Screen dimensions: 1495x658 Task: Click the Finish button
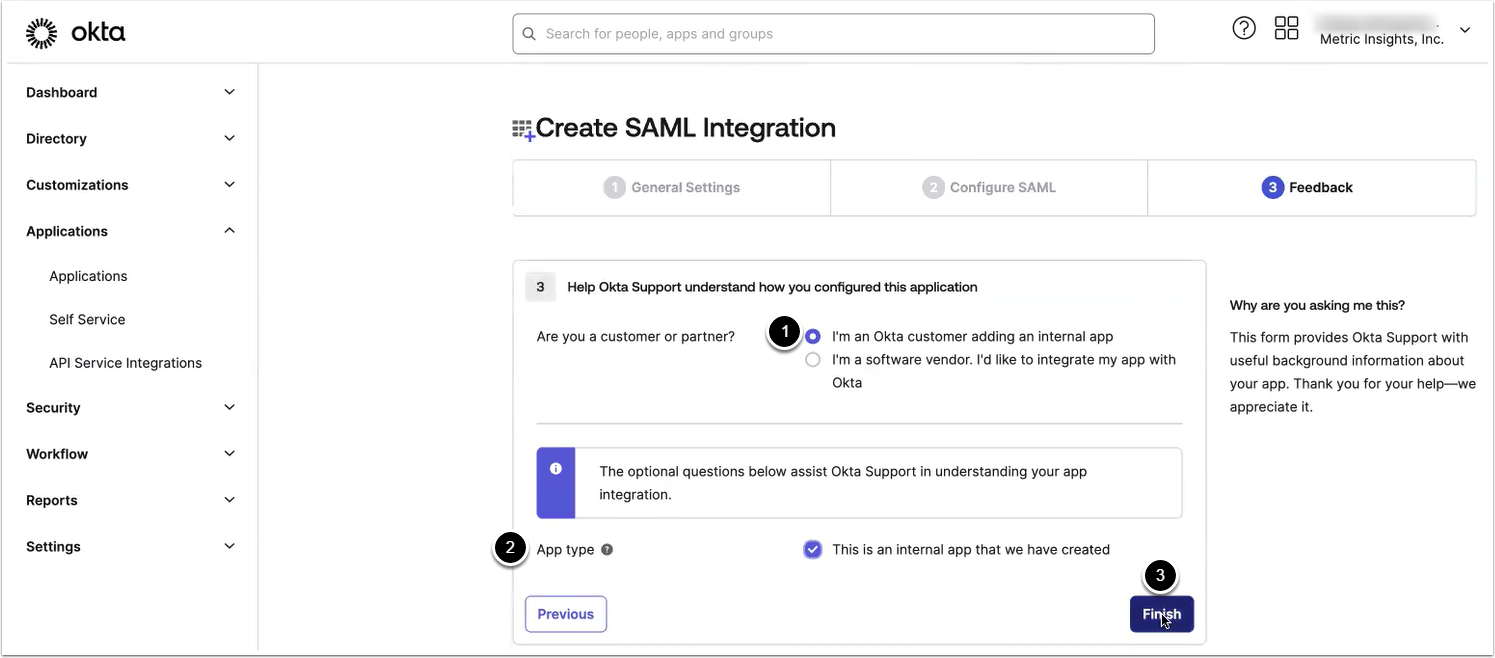(x=1161, y=614)
